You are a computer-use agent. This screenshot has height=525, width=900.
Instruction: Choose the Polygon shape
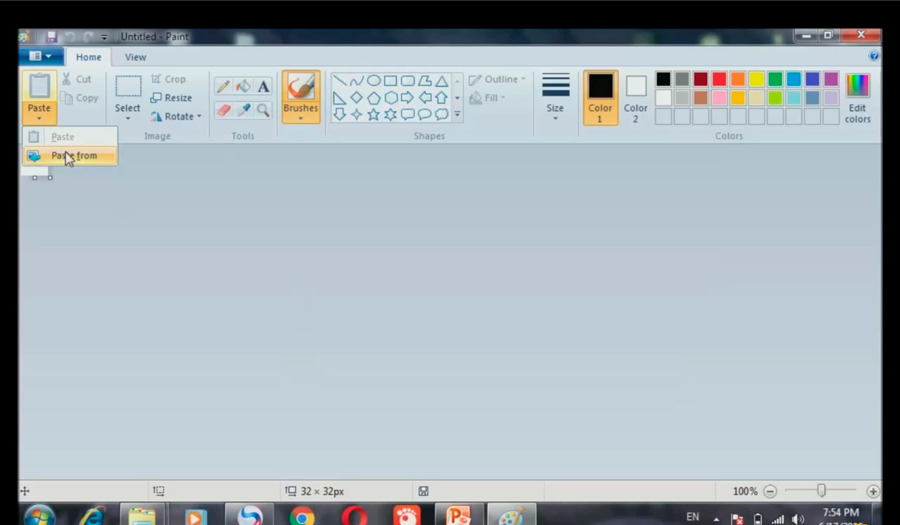click(x=424, y=81)
